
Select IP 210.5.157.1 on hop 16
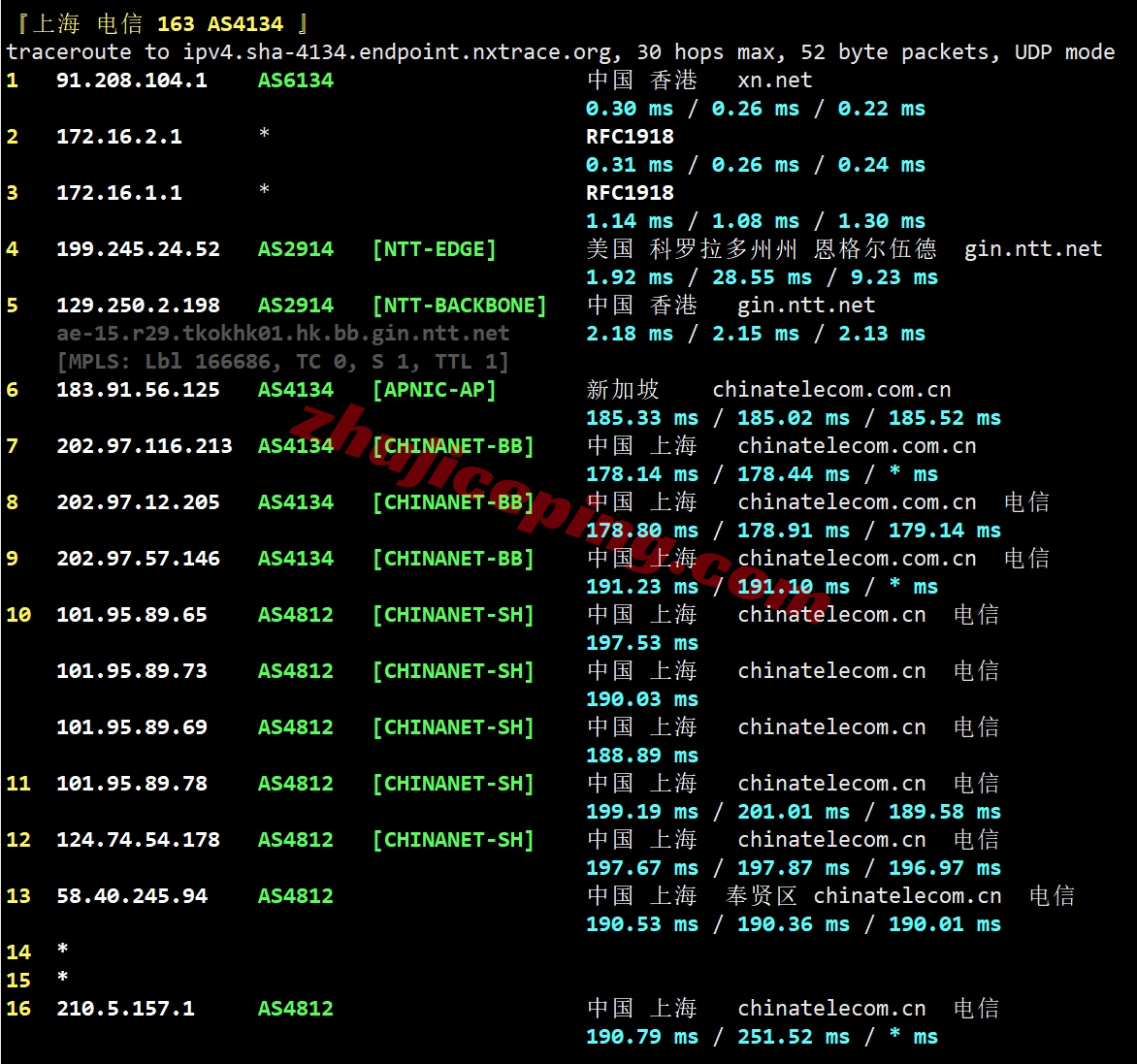[130, 1008]
